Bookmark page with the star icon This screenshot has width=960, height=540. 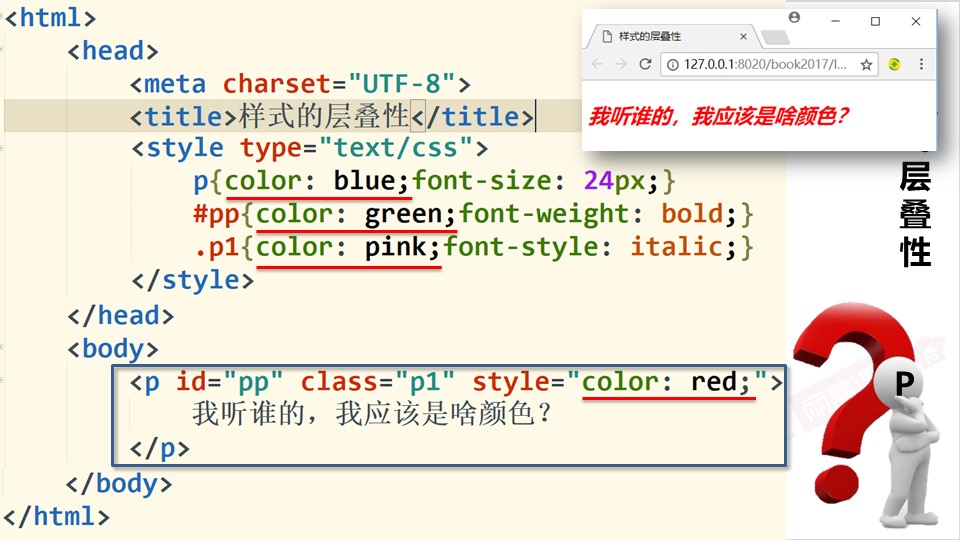(x=866, y=64)
